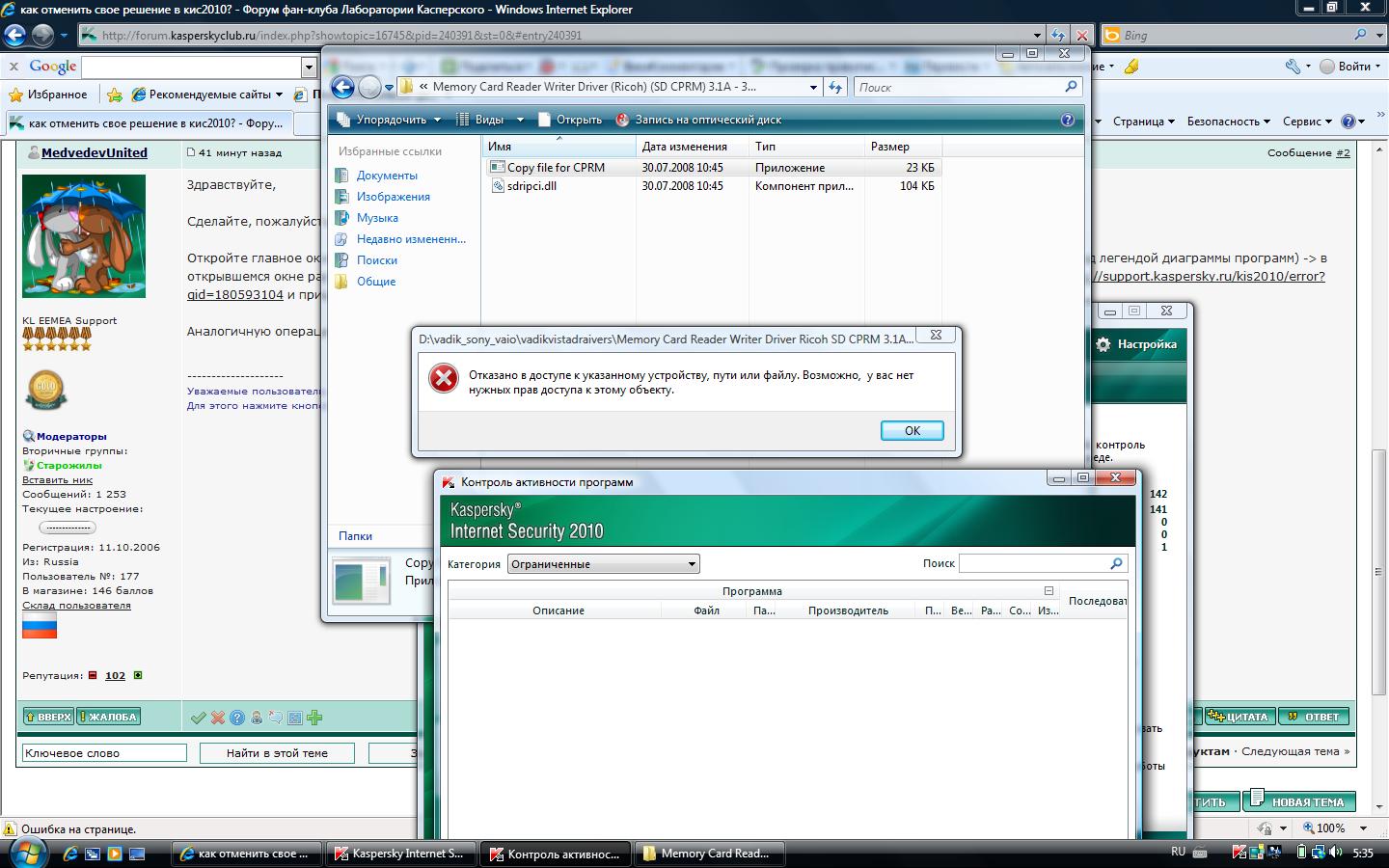This screenshot has width=1389, height=868.
Task: Click the Explorer help question mark icon
Action: coord(1067,120)
